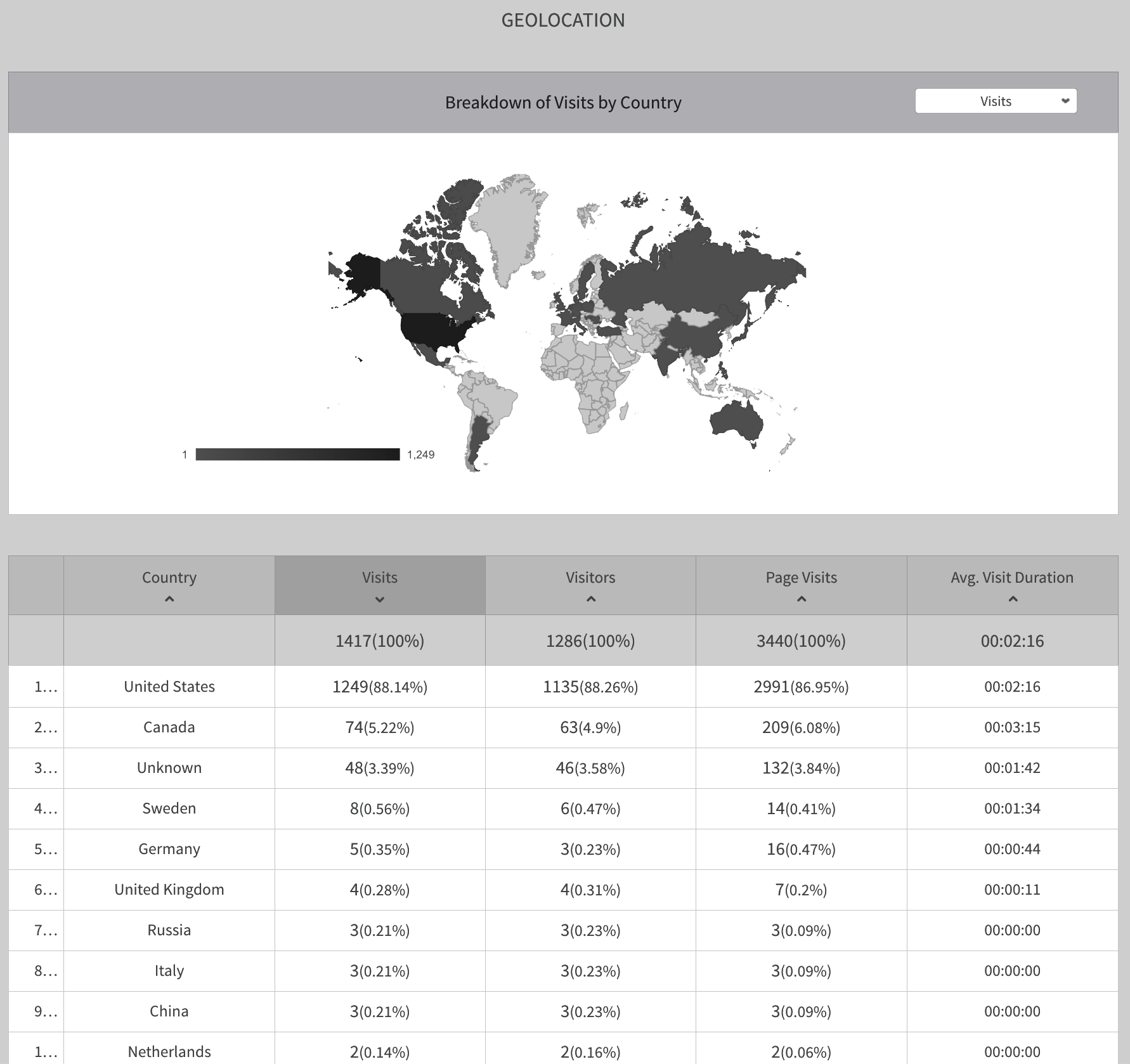
Task: Click the Sweden country cell
Action: point(169,808)
